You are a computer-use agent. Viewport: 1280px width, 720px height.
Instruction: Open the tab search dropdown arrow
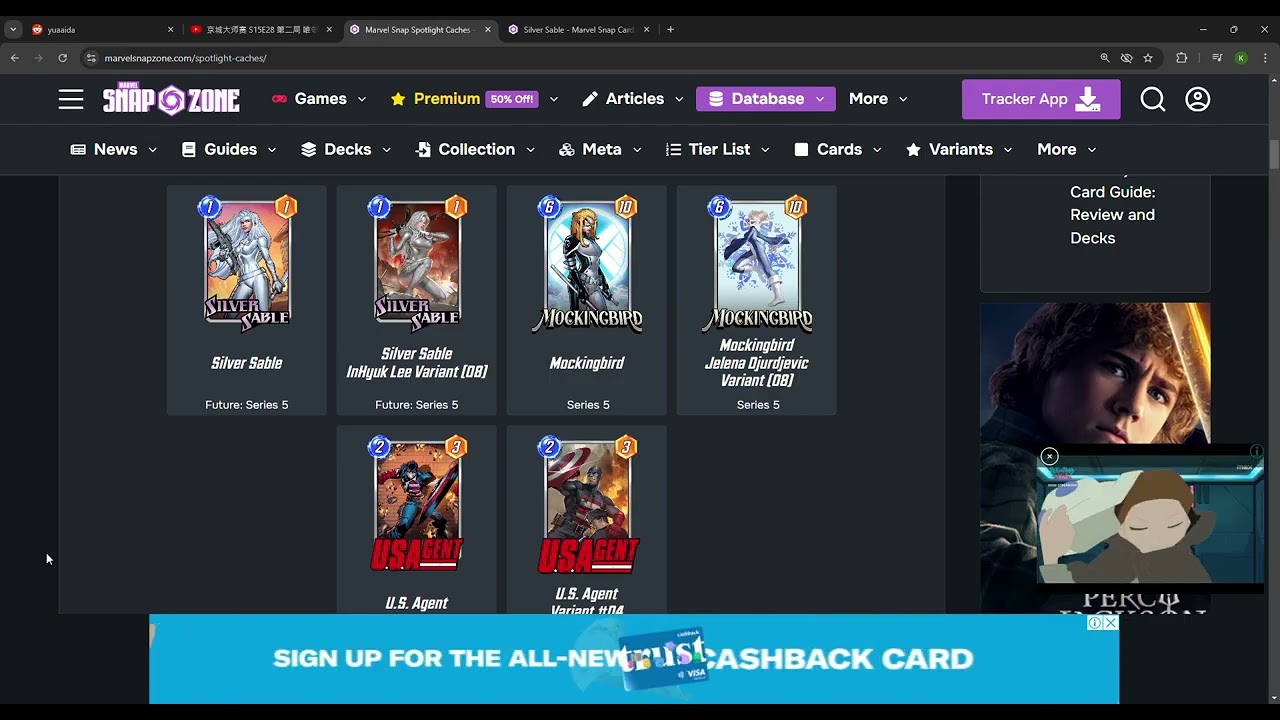[13, 29]
